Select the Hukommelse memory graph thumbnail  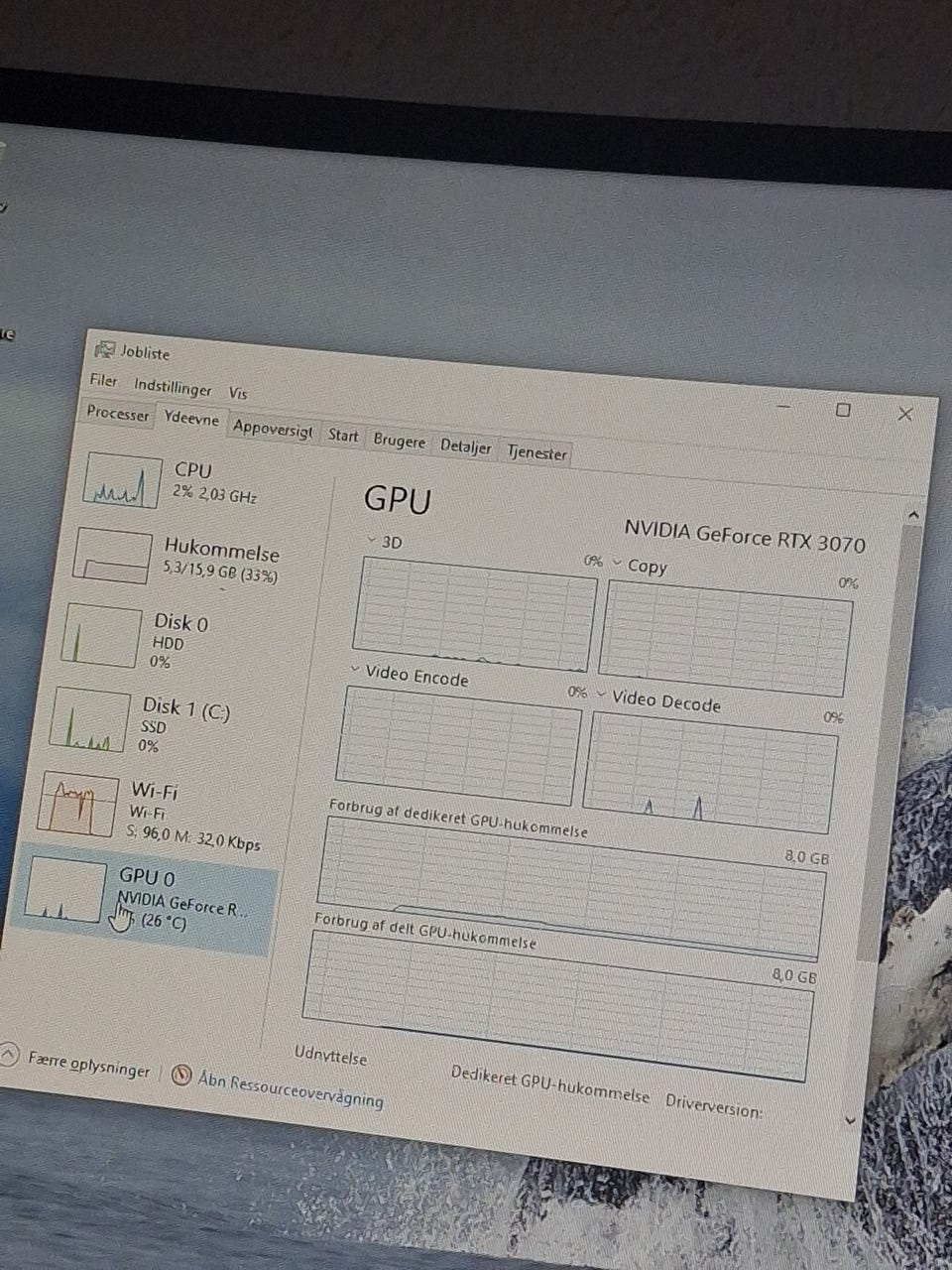[x=111, y=557]
